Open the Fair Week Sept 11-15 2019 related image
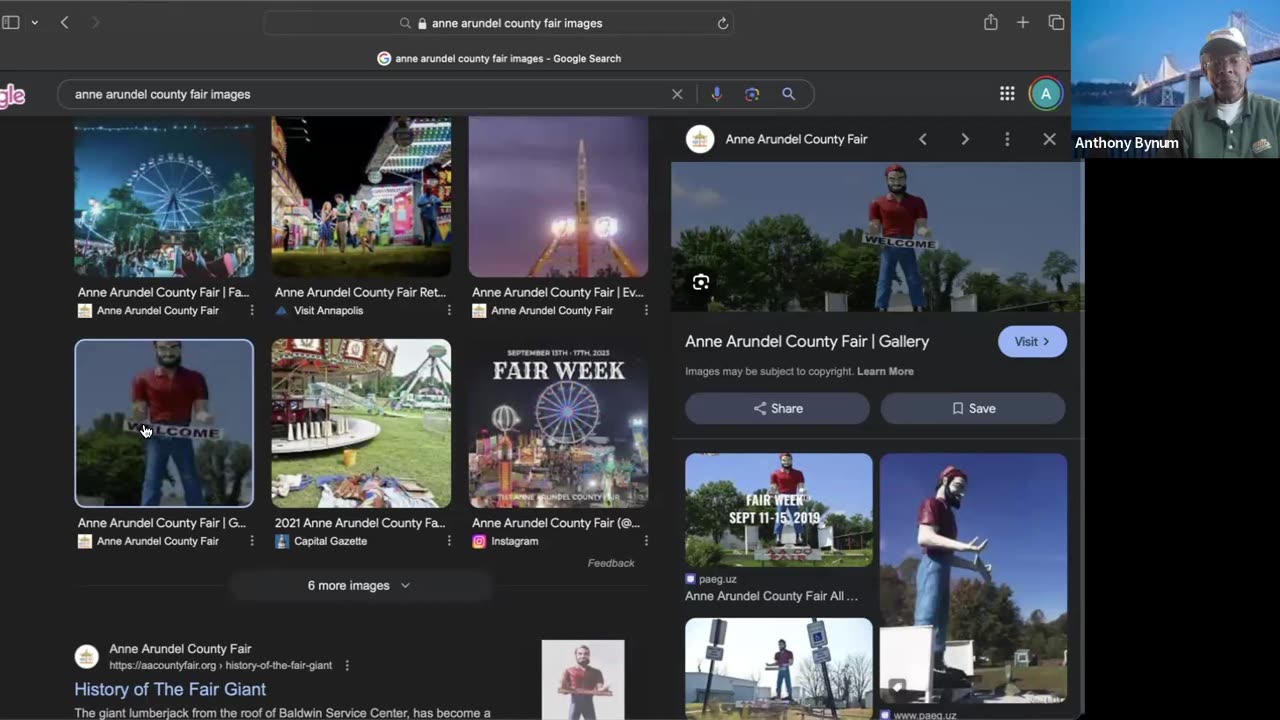The image size is (1280, 720). pos(779,510)
